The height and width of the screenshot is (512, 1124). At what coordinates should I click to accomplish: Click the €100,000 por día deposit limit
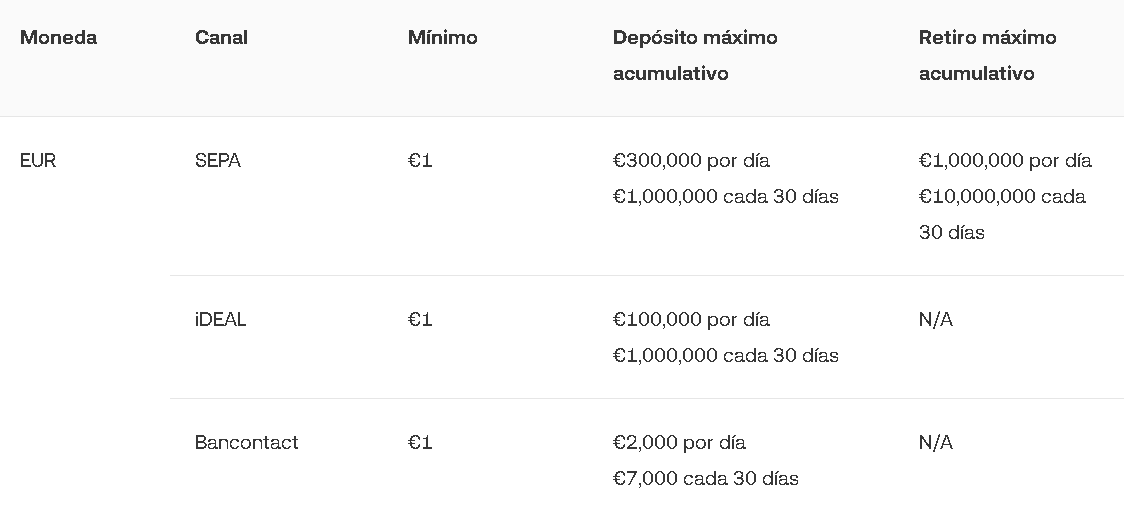[x=691, y=320]
